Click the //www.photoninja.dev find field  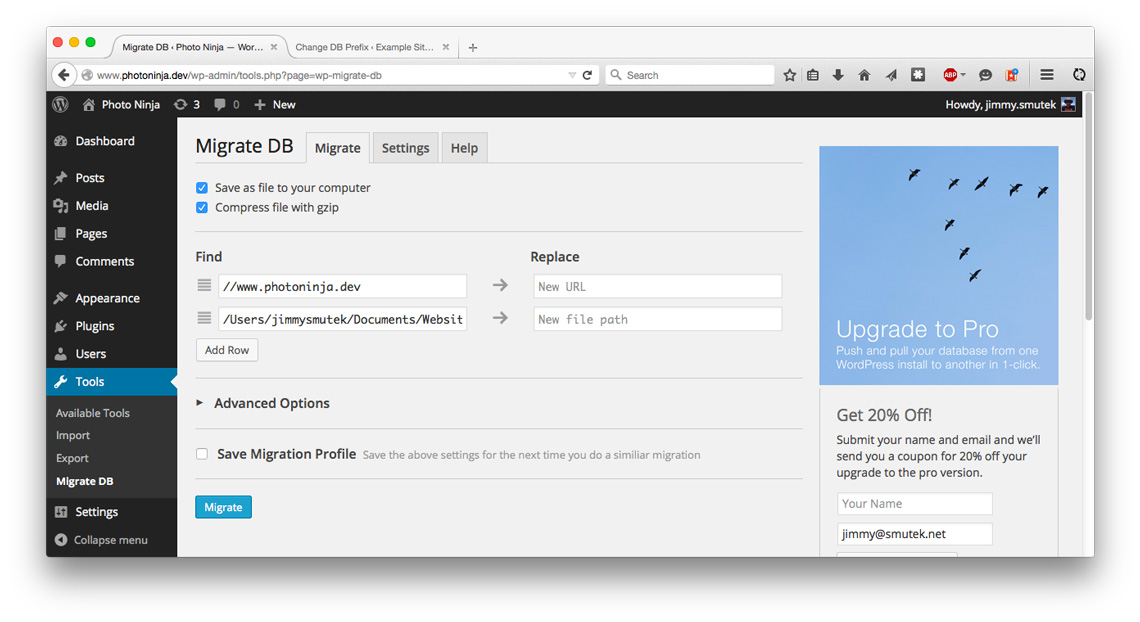pos(342,286)
